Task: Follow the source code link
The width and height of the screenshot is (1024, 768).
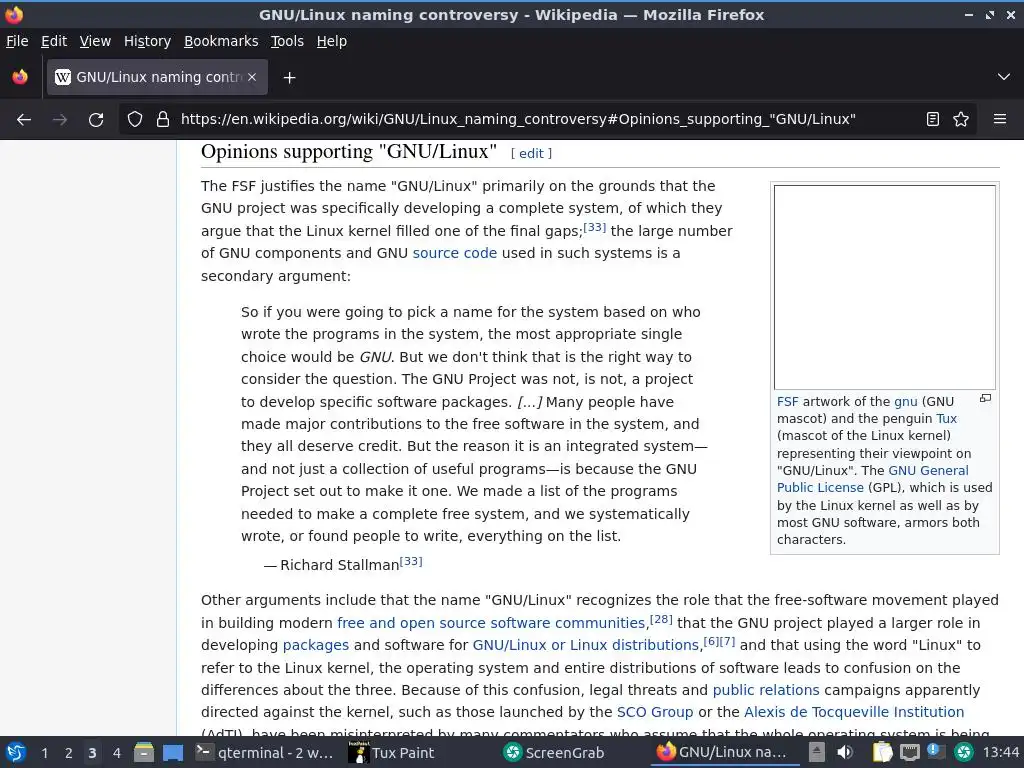Action: pyautogui.click(x=455, y=253)
